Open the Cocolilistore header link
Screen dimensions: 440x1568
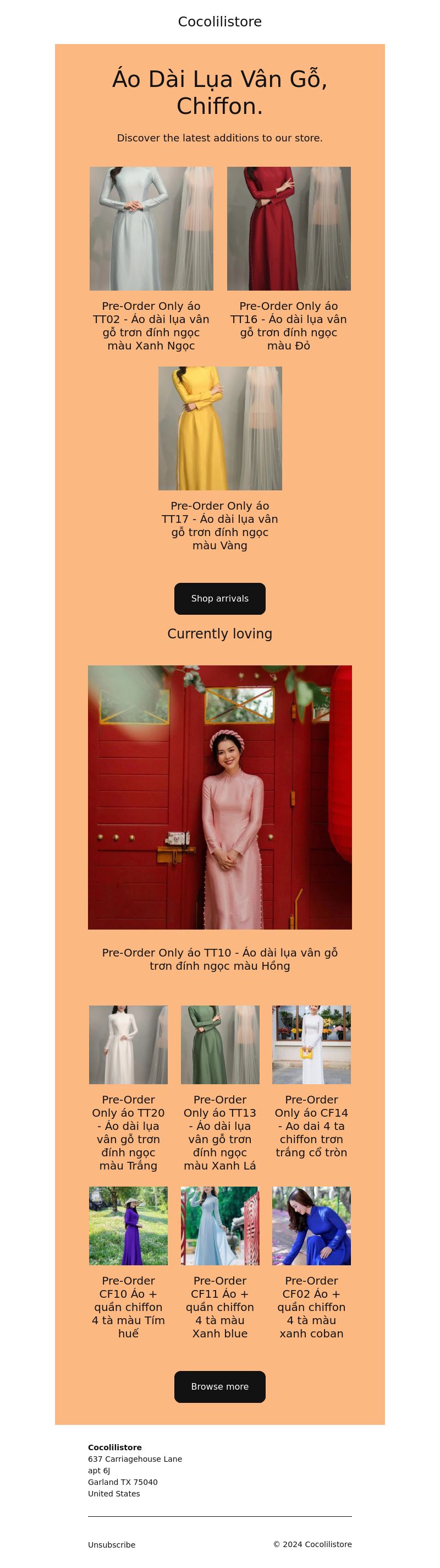pyautogui.click(x=219, y=22)
